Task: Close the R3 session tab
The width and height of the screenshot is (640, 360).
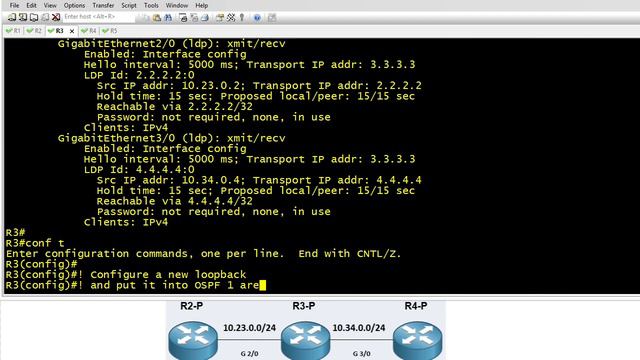Action: pyautogui.click(x=72, y=31)
